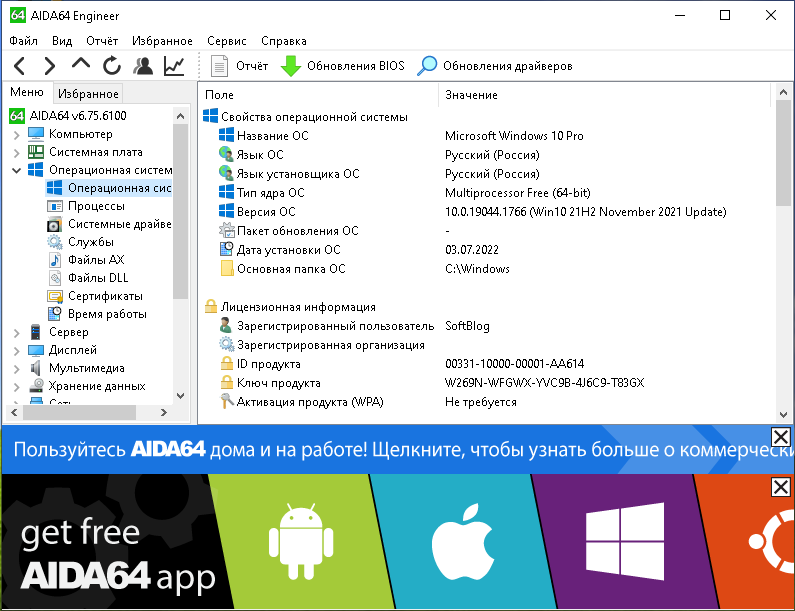Select the highlighted Операционная система child item
Screen dimensions: 795x611
pos(109,188)
